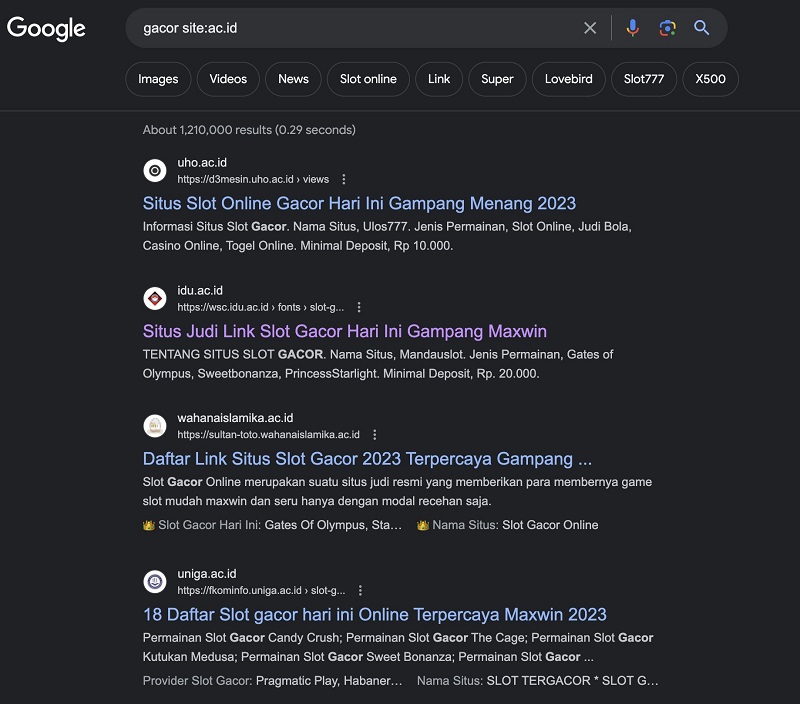Click 'Provider Slot Gacor: Pragmatic Play' snippet
800x704 pixels.
[x=272, y=681]
